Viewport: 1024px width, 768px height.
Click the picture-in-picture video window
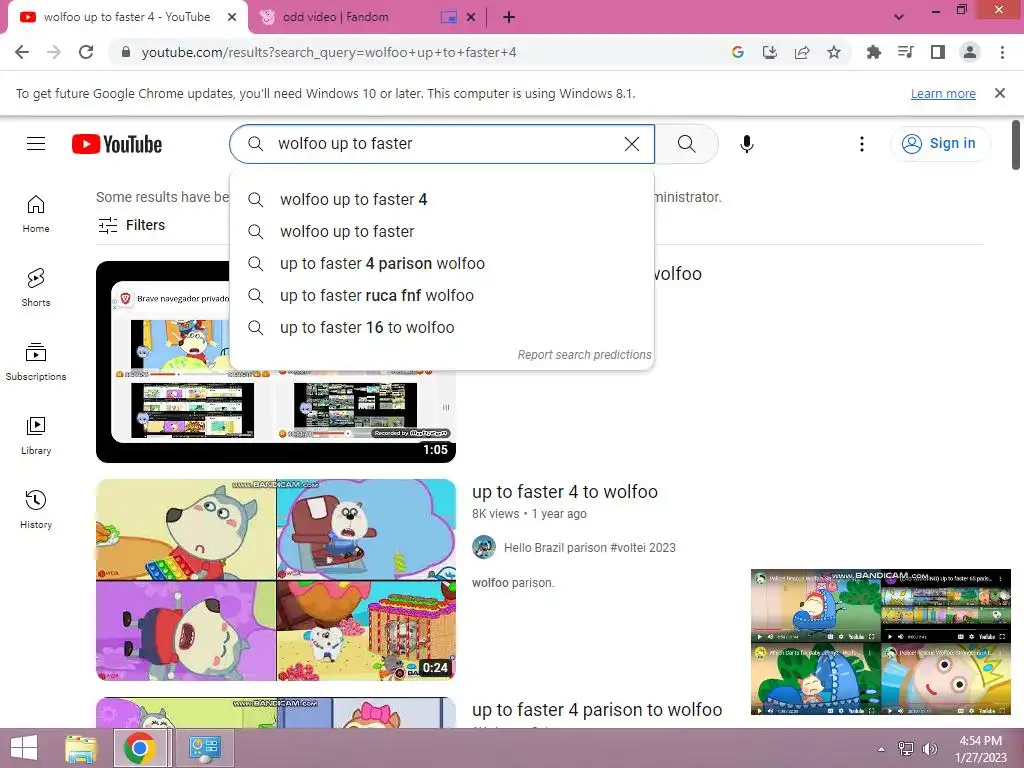pyautogui.click(x=881, y=642)
